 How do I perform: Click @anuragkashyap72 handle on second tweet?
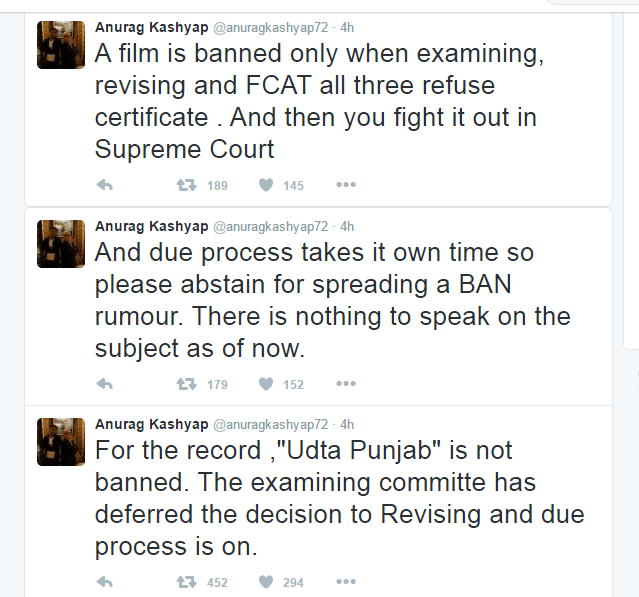click(x=269, y=227)
